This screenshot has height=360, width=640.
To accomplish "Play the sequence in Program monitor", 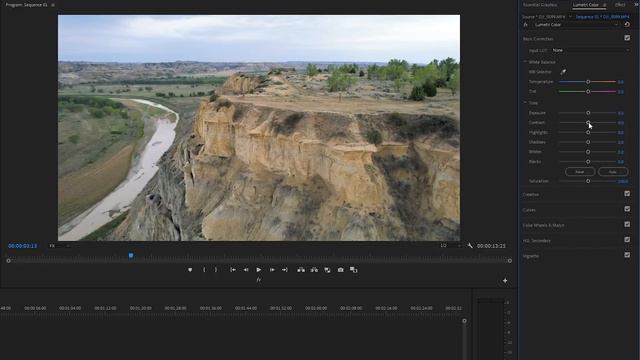I will click(x=259, y=270).
